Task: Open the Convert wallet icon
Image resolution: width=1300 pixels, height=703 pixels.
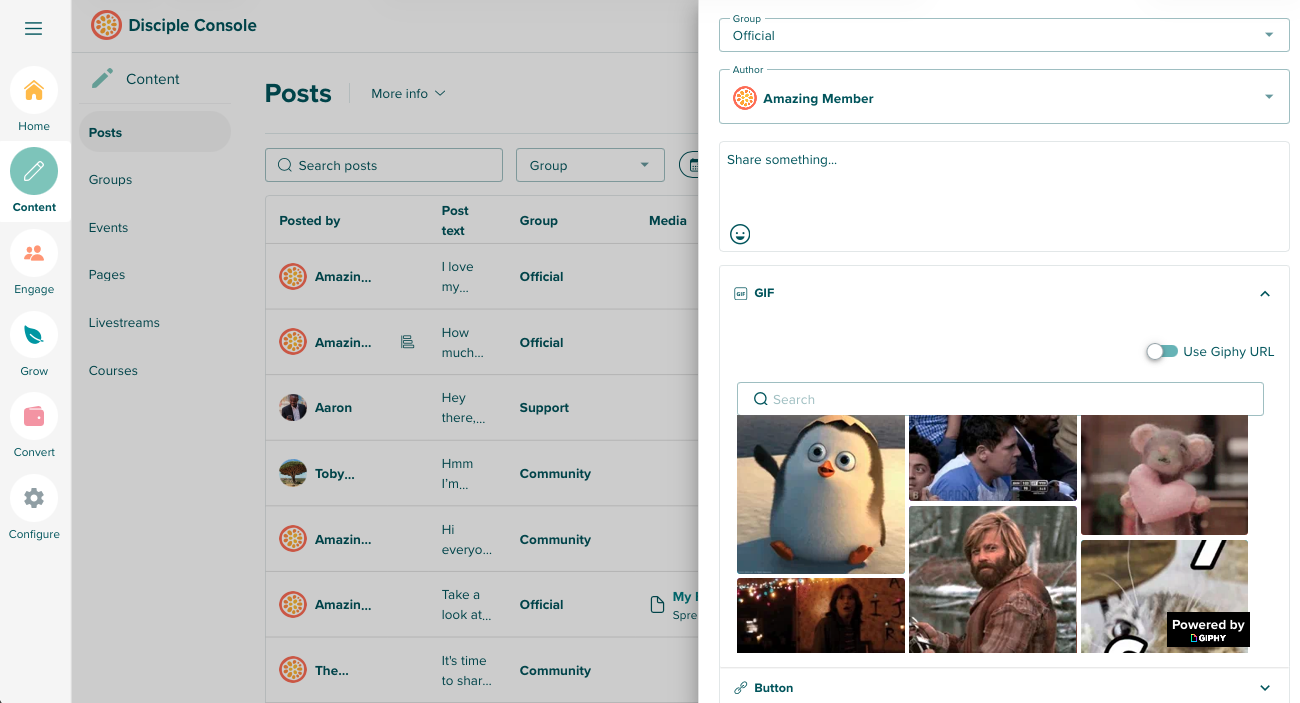Action: click(x=34, y=416)
